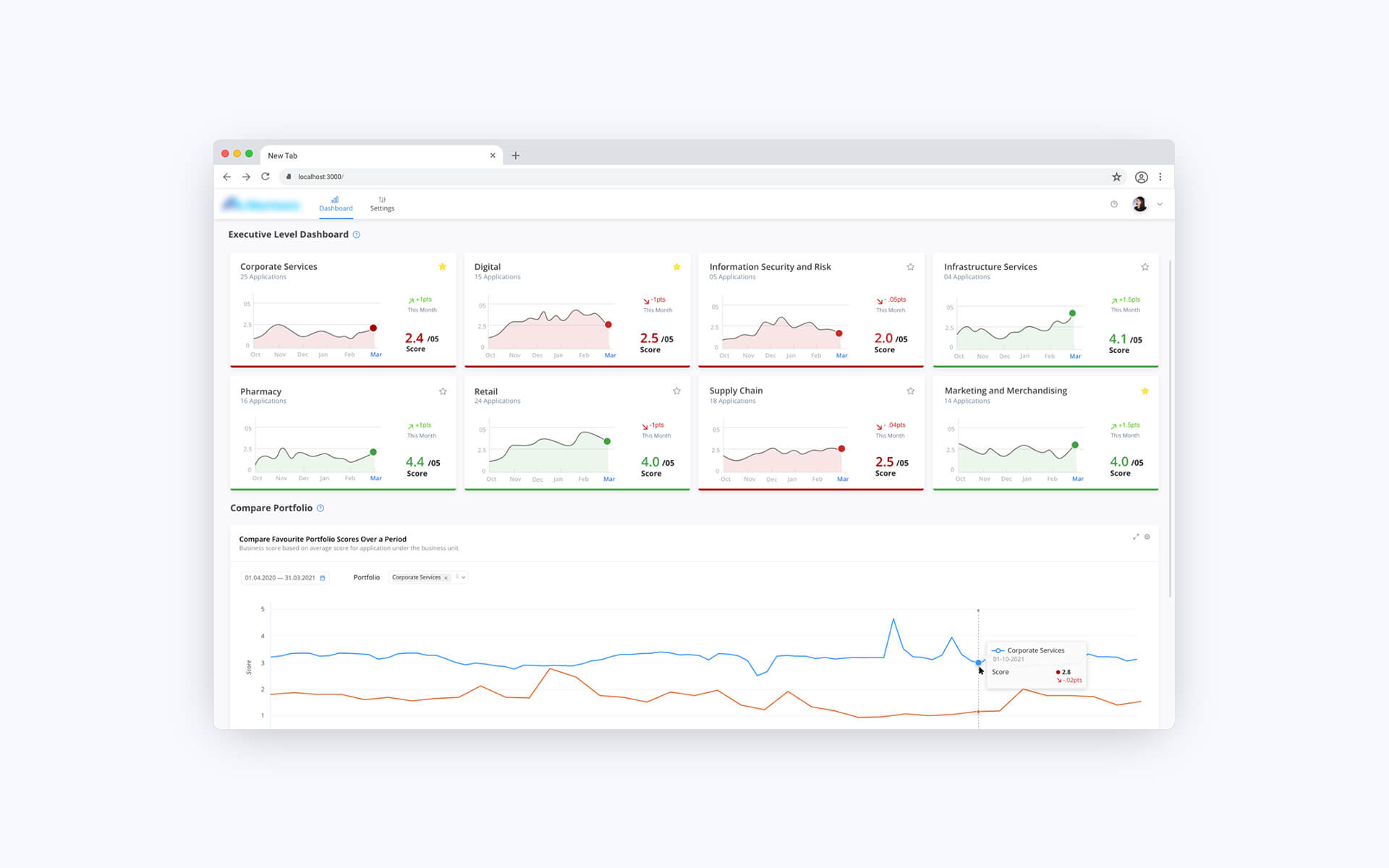Click the page vertical scrollbar
Viewport: 1389px width, 868px height.
[x=1170, y=427]
